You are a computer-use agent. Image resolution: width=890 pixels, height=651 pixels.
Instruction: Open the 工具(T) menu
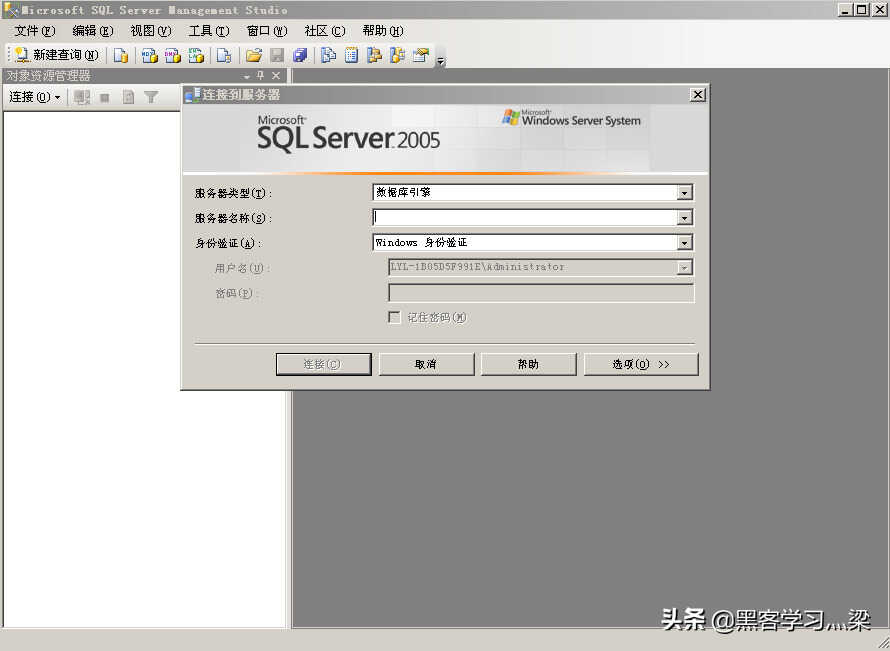click(208, 31)
